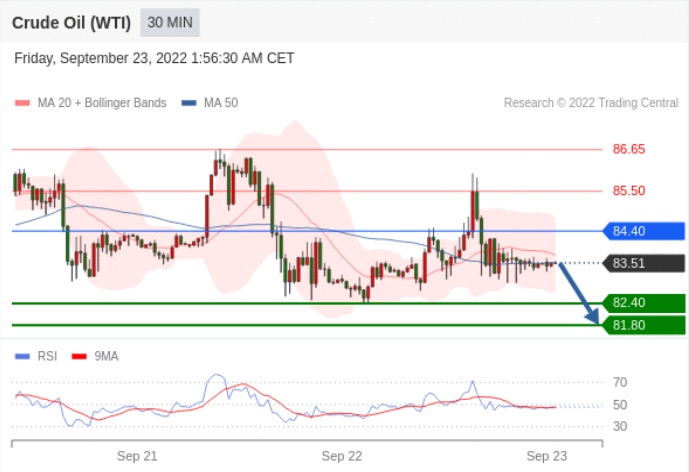Click the 86.65 resistance level label

tap(629, 149)
